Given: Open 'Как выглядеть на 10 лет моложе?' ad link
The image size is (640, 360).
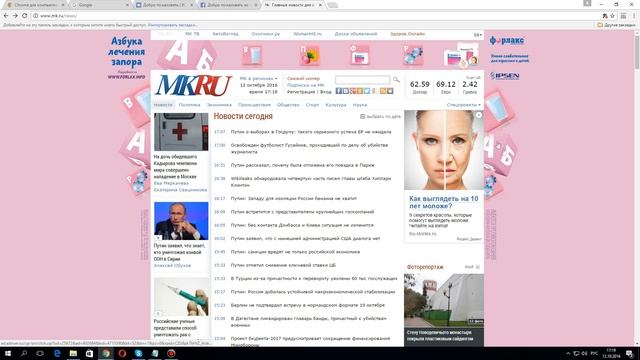Looking at the screenshot, I should pos(444,202).
